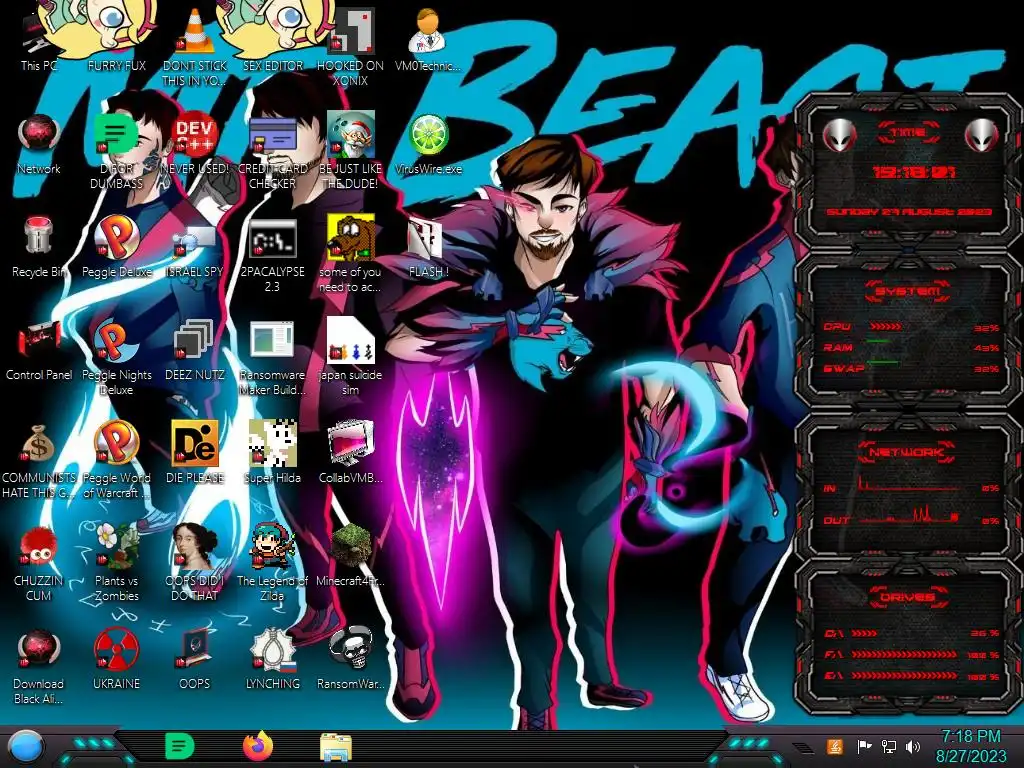Select the Peggle Deluxe shortcut
Viewport: 1024px width, 768px height.
click(116, 247)
